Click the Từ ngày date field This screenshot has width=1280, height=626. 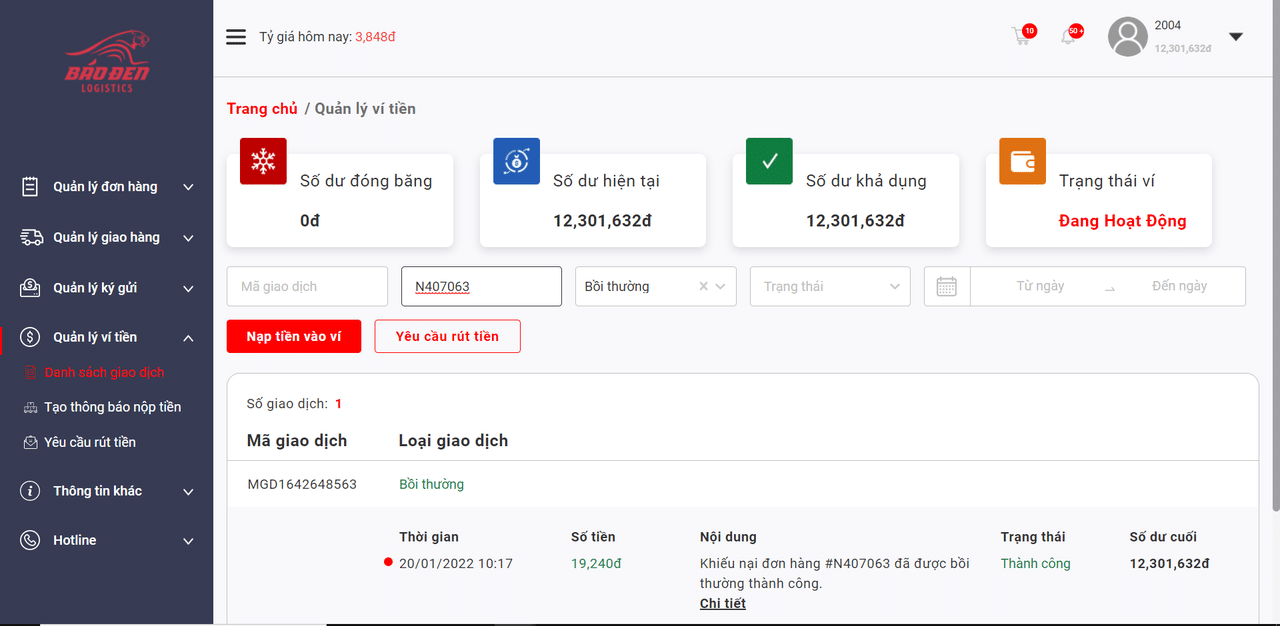[1040, 286]
